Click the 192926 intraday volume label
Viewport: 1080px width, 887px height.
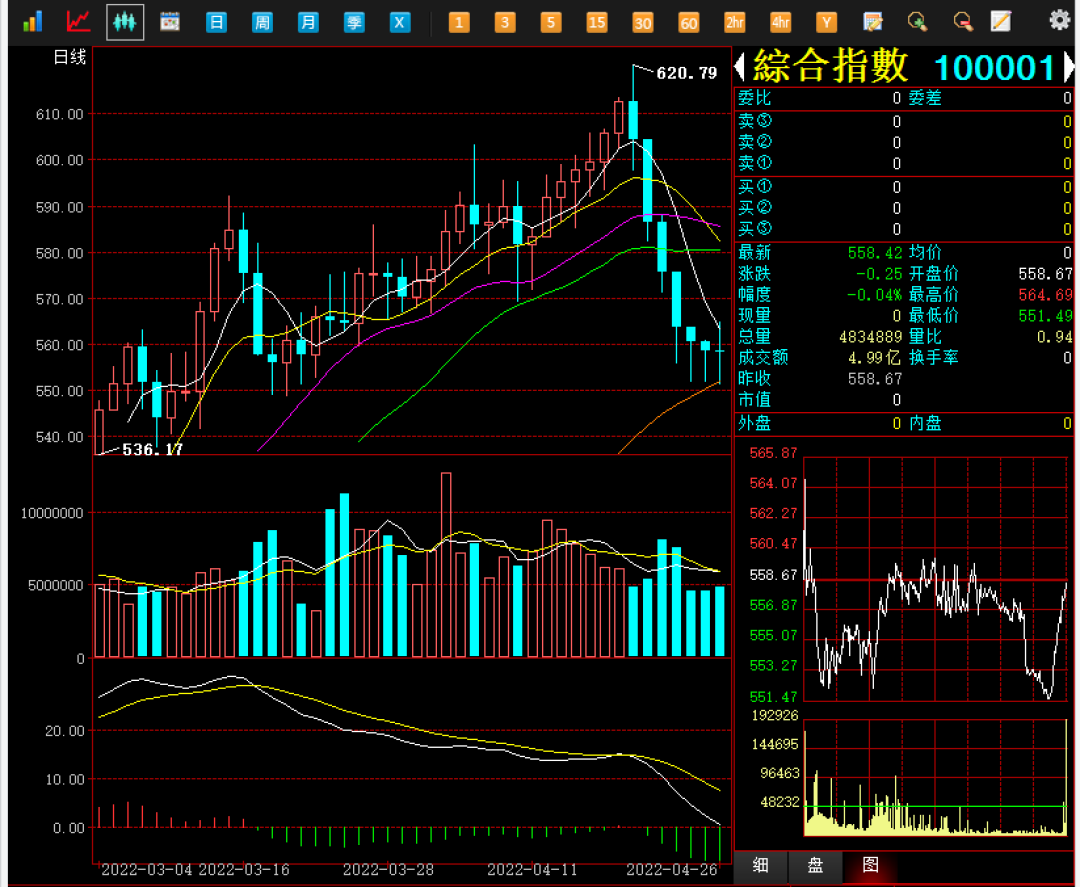(775, 716)
